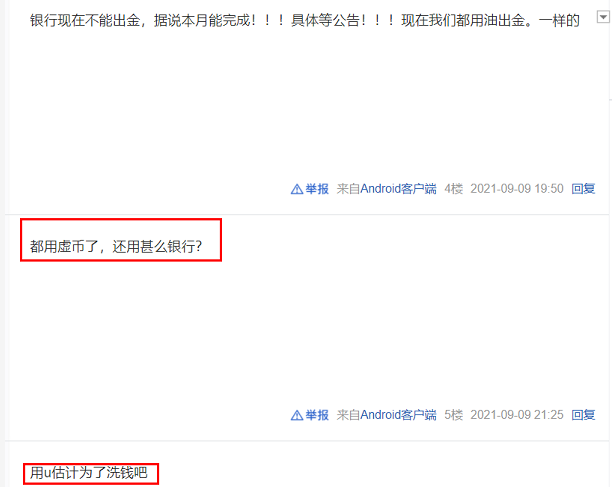Click the left gray page margin strip
The height and width of the screenshot is (487, 612).
click(2, 244)
